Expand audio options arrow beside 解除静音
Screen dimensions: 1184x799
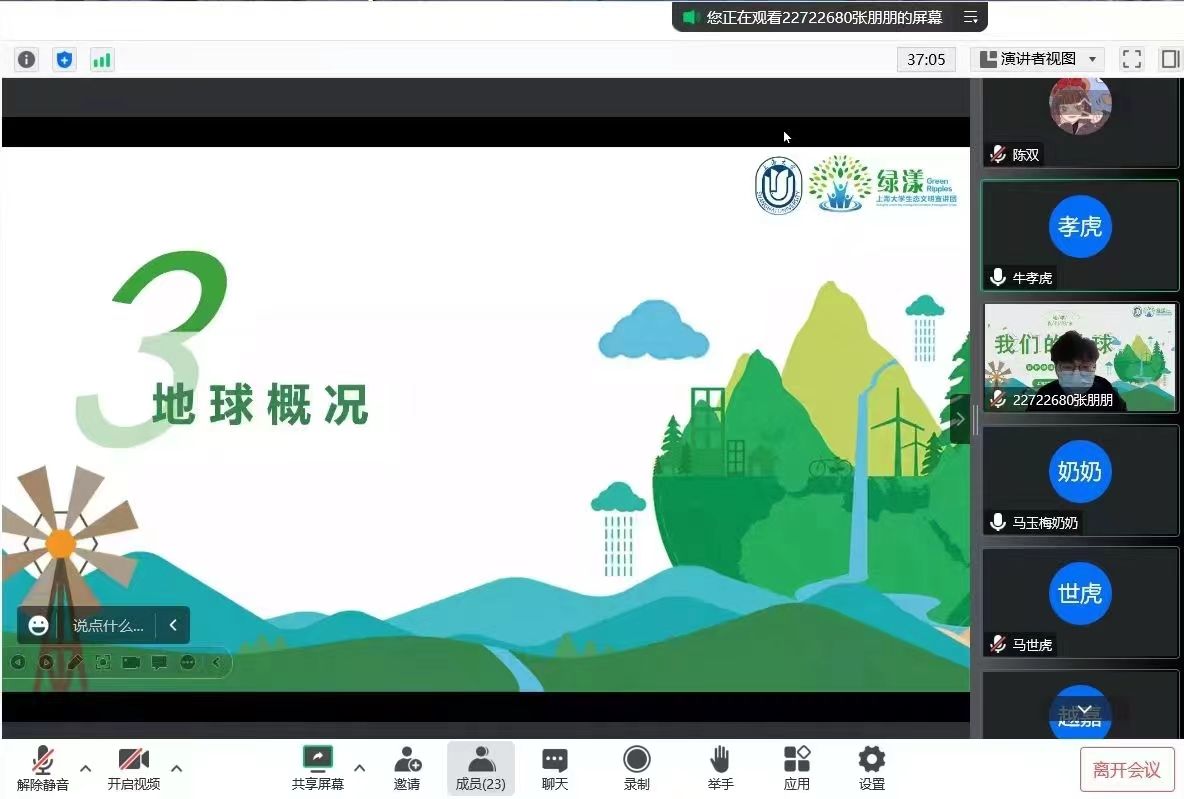(86, 768)
